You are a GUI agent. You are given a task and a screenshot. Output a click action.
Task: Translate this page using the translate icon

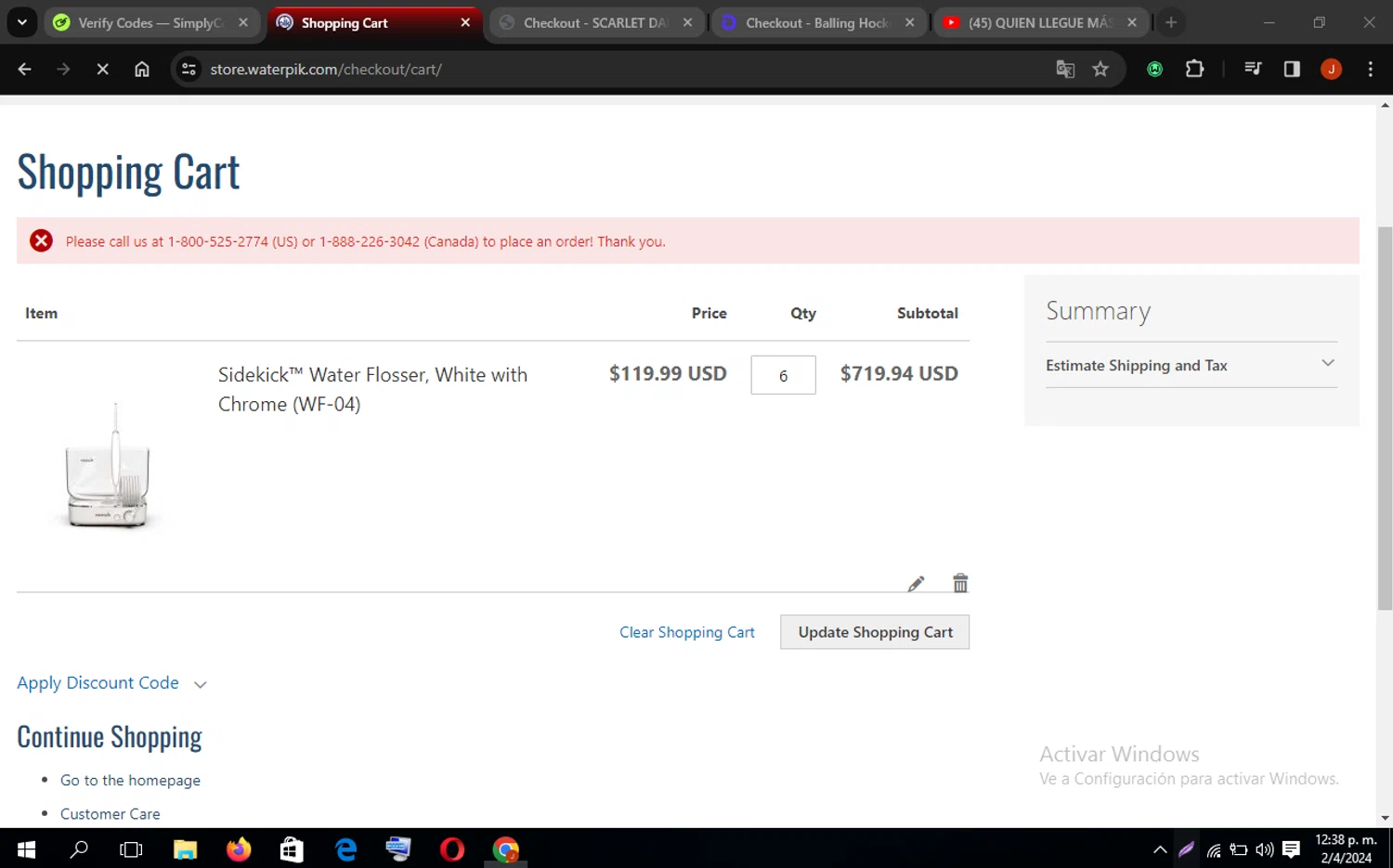coord(1065,69)
